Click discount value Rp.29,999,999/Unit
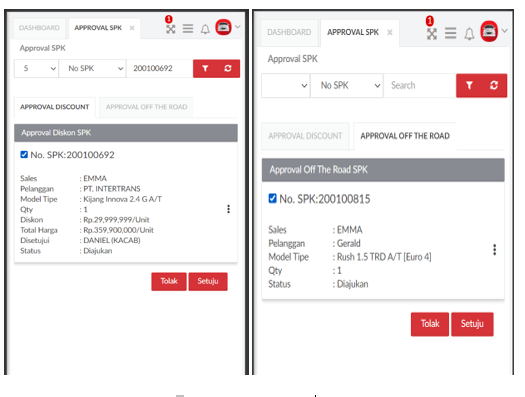525x397 pixels. pos(116,220)
